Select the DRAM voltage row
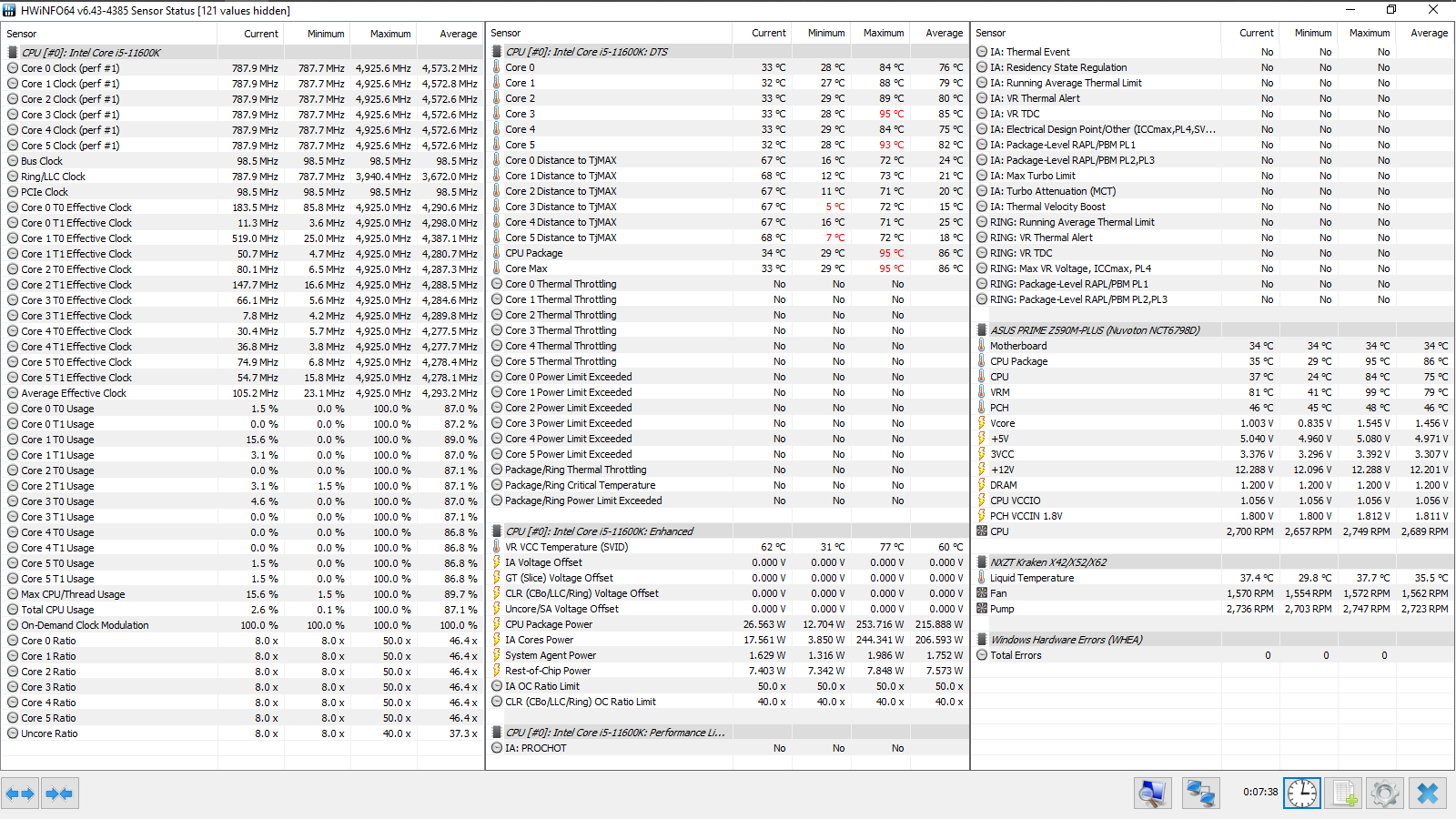Viewport: 1456px width, 819px height. pos(1212,485)
